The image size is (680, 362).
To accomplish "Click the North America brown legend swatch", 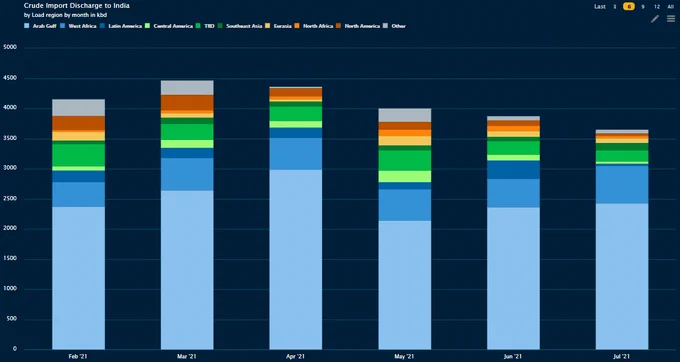I will click(339, 26).
